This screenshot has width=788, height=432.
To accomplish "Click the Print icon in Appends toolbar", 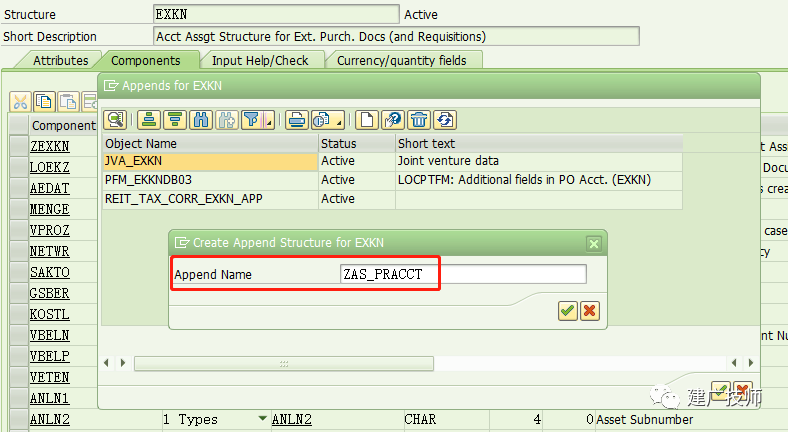I will [297, 120].
